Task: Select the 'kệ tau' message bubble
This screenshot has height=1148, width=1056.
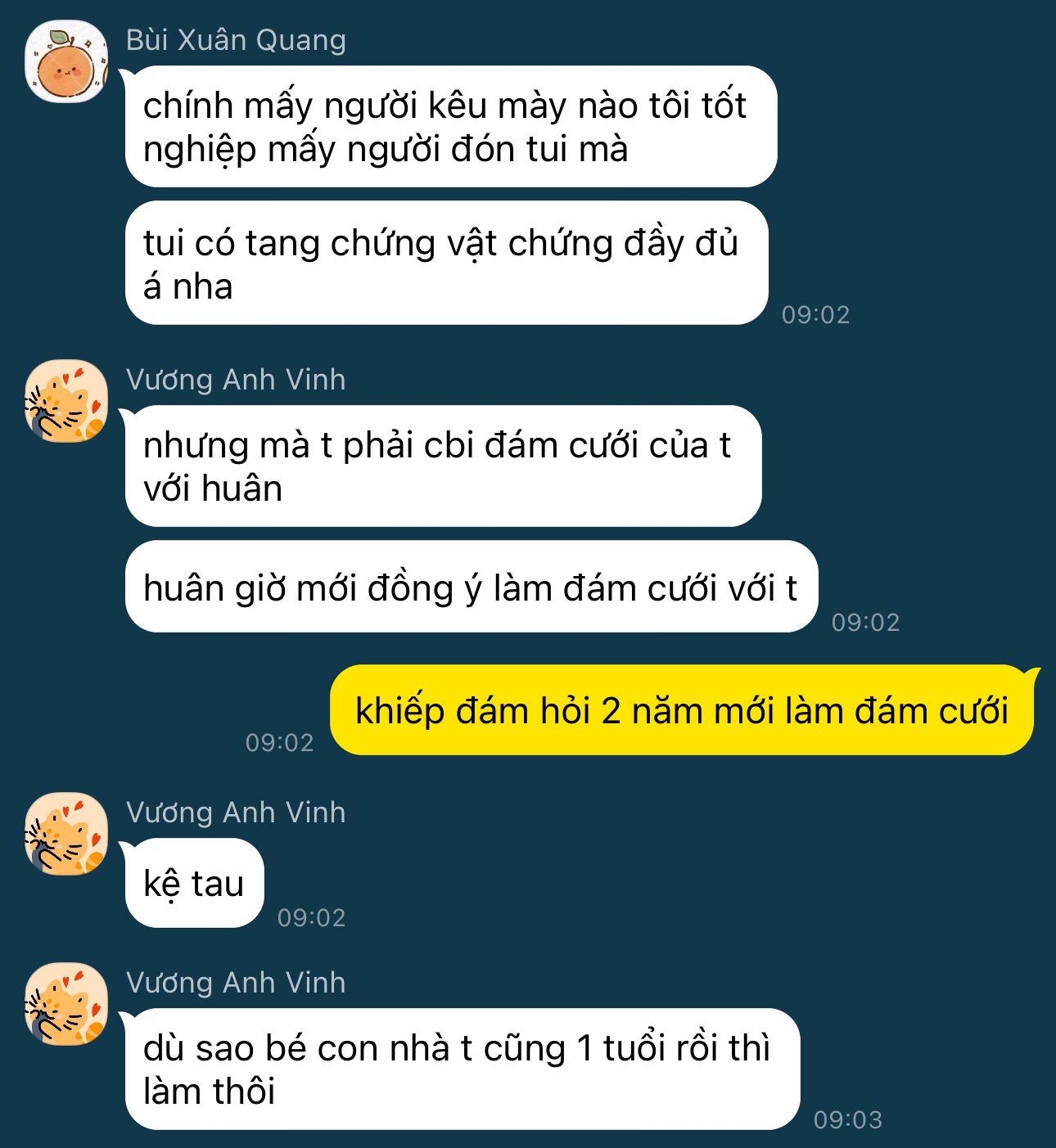Action: click(x=195, y=884)
